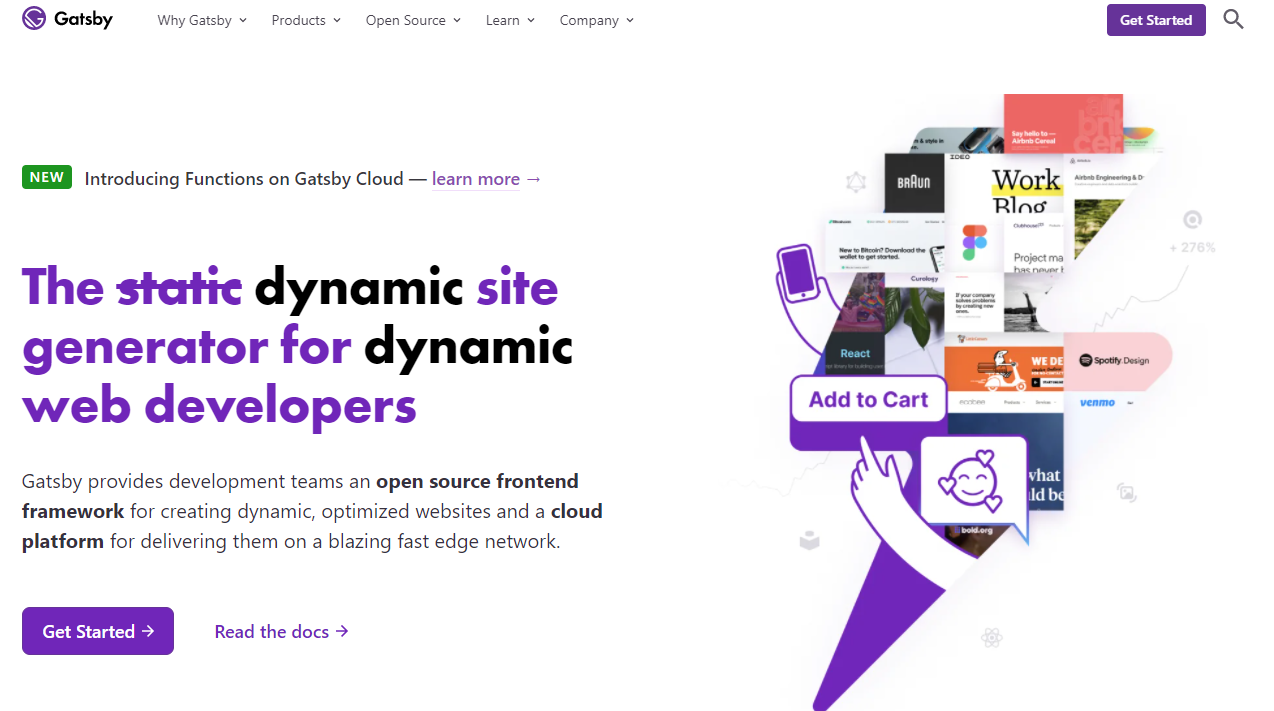The image size is (1274, 711).
Task: Expand the Why Gatsby menu
Action: point(202,20)
